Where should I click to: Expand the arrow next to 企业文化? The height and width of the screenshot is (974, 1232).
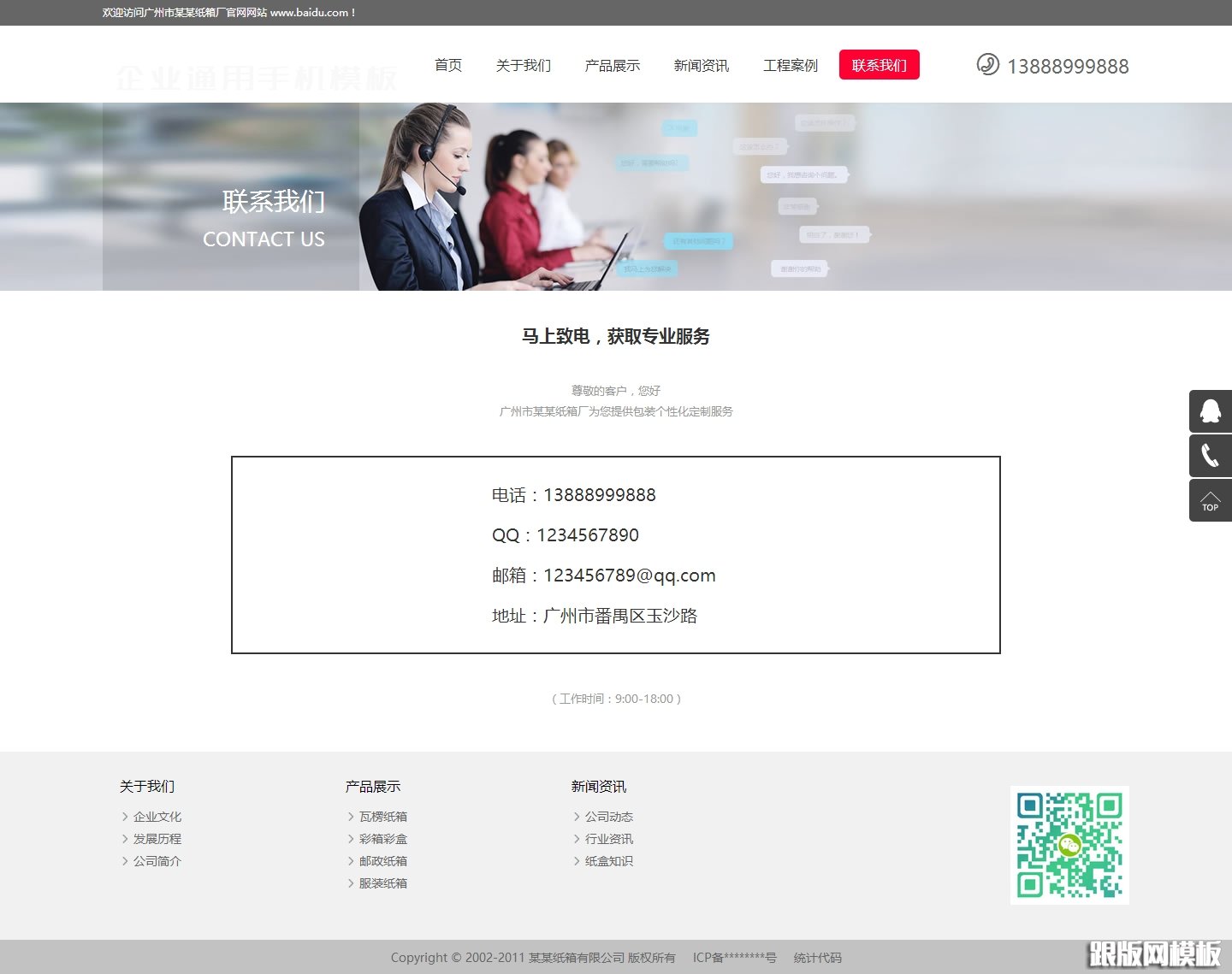[125, 816]
